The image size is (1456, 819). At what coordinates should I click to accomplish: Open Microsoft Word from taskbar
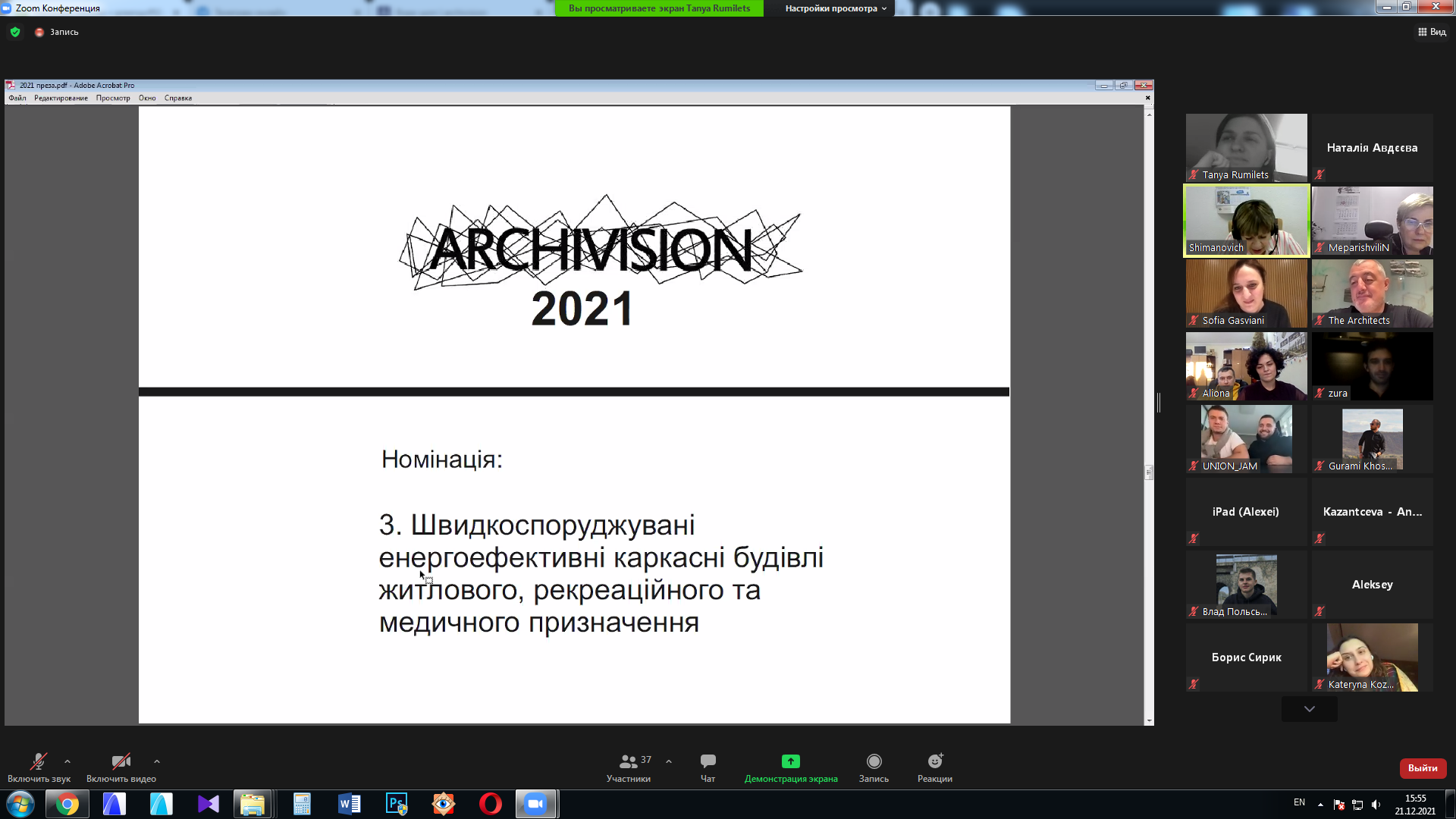[350, 804]
